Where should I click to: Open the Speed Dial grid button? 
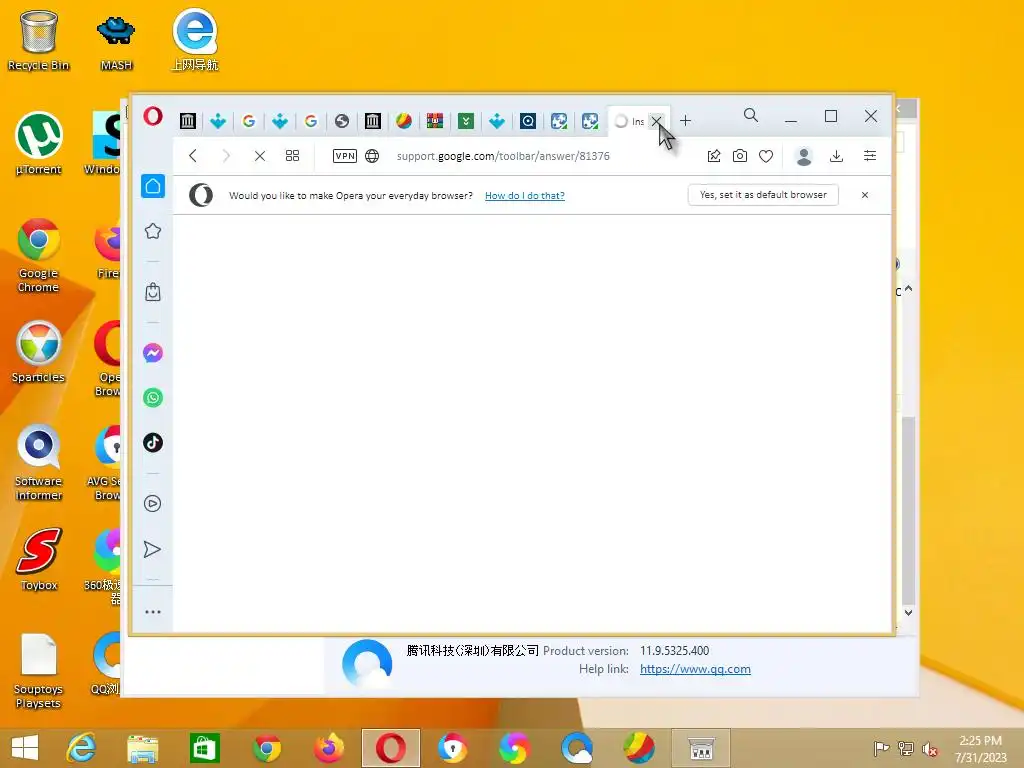click(293, 155)
